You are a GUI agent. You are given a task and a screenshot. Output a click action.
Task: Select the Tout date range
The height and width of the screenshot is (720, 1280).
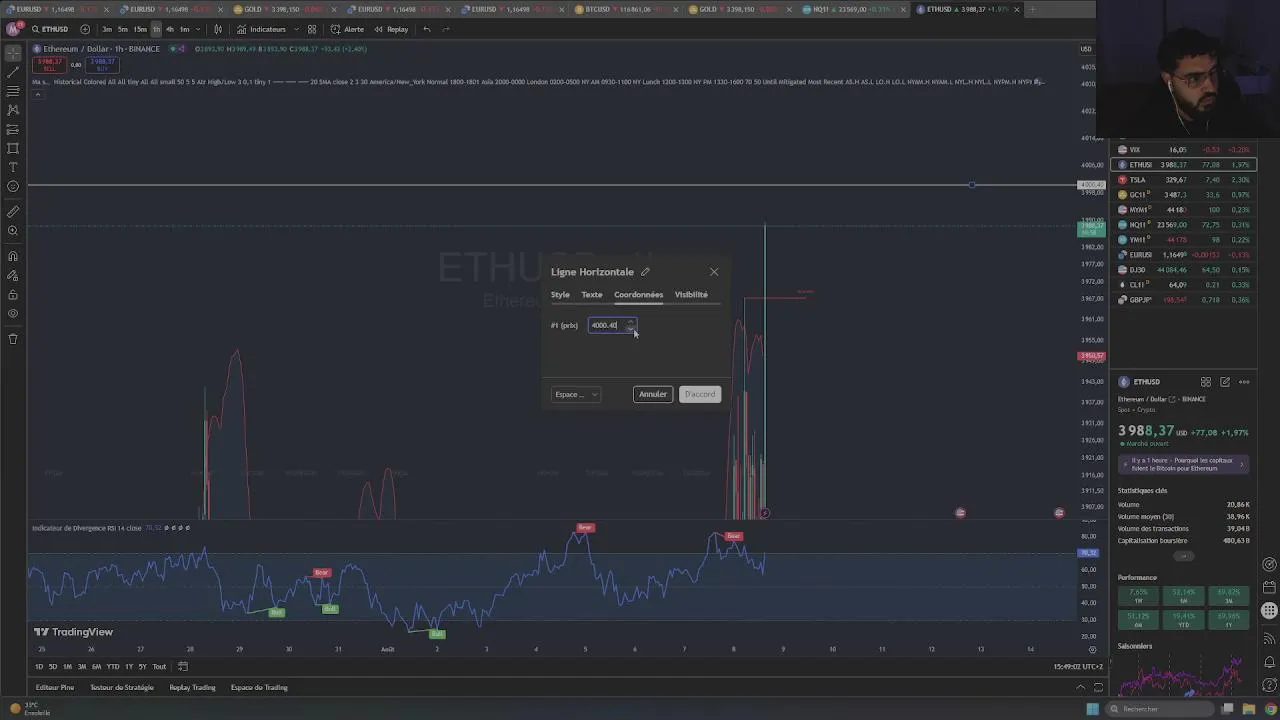coord(159,667)
